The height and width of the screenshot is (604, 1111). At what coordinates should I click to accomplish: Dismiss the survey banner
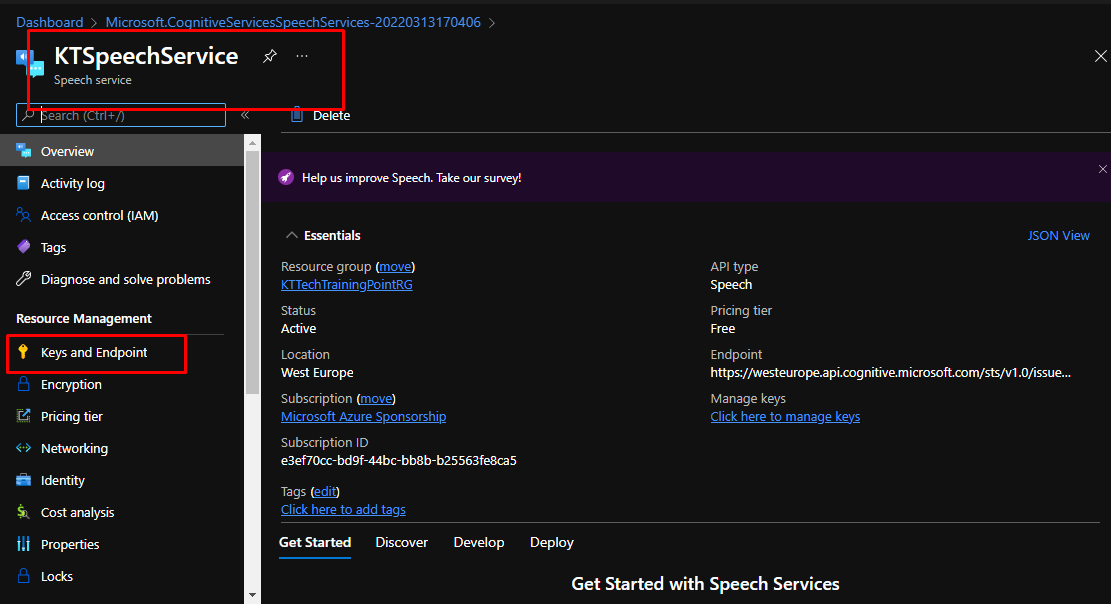coord(1102,169)
